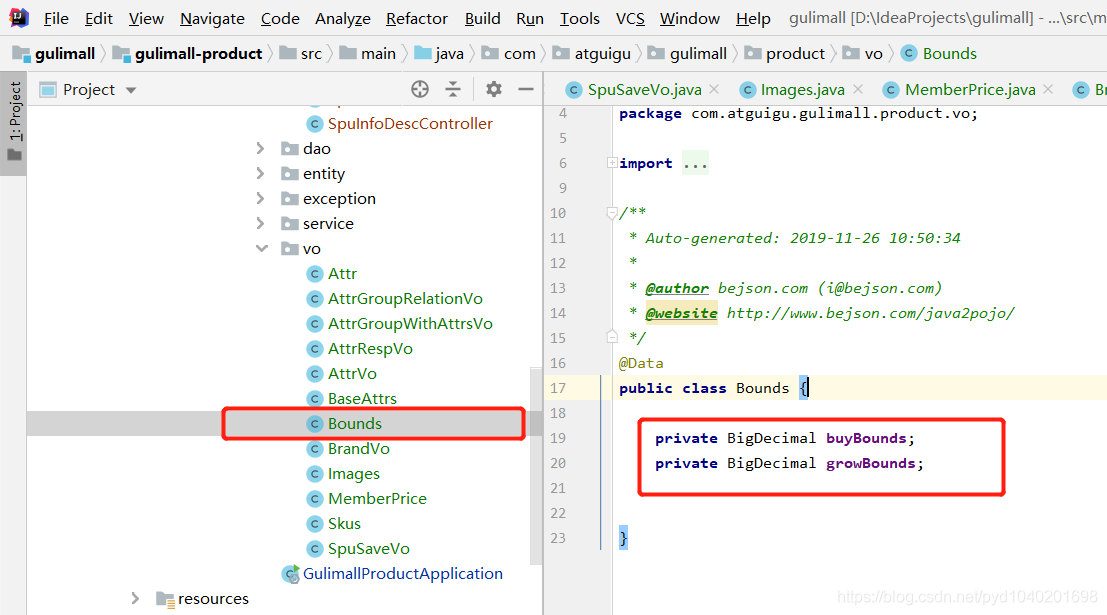
Task: Open the Navigate menu
Action: tap(213, 18)
